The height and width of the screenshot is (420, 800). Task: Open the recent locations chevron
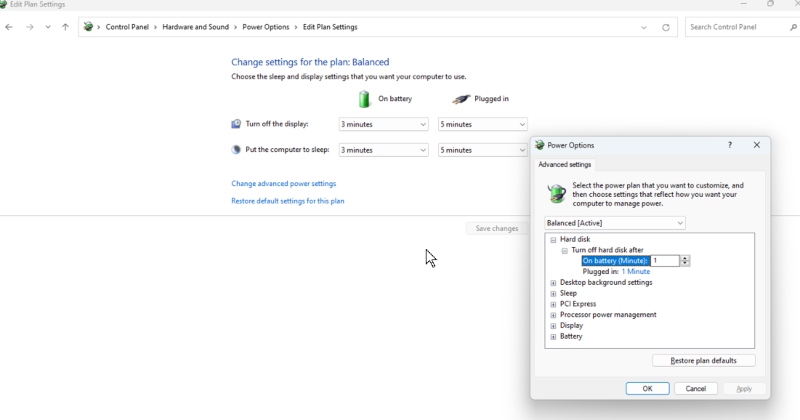pyautogui.click(x=48, y=27)
